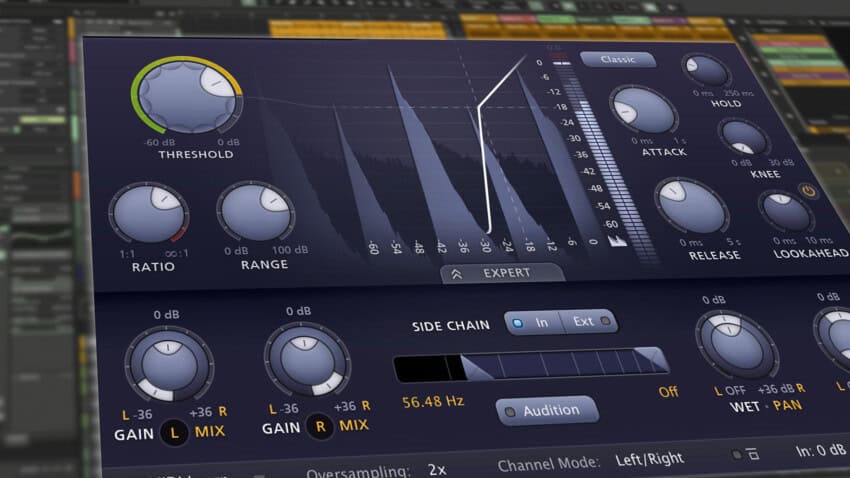The width and height of the screenshot is (850, 478).
Task: Click the SIDE CHAIN label
Action: click(450, 326)
